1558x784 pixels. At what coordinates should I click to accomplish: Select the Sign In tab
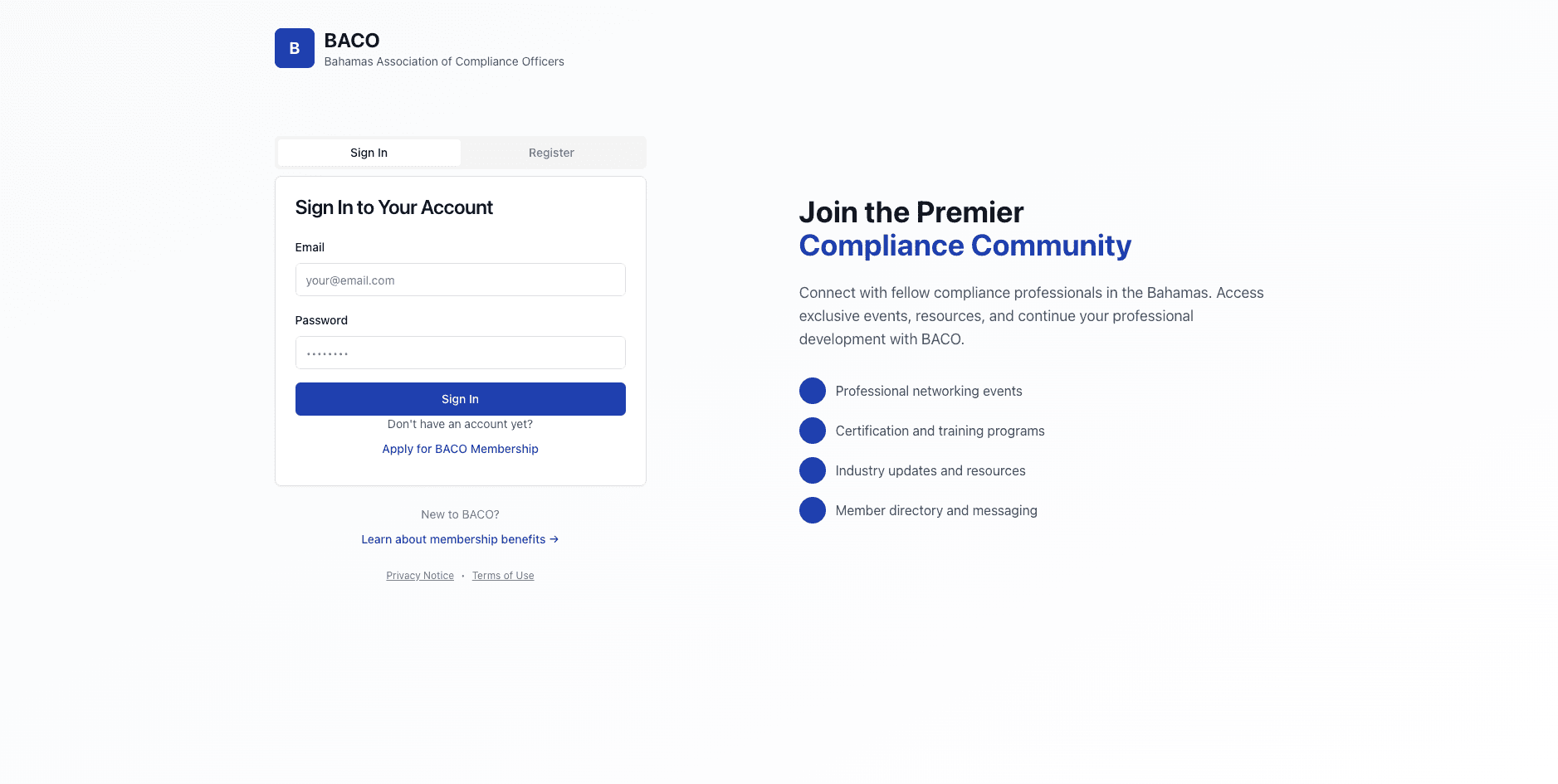tap(369, 152)
